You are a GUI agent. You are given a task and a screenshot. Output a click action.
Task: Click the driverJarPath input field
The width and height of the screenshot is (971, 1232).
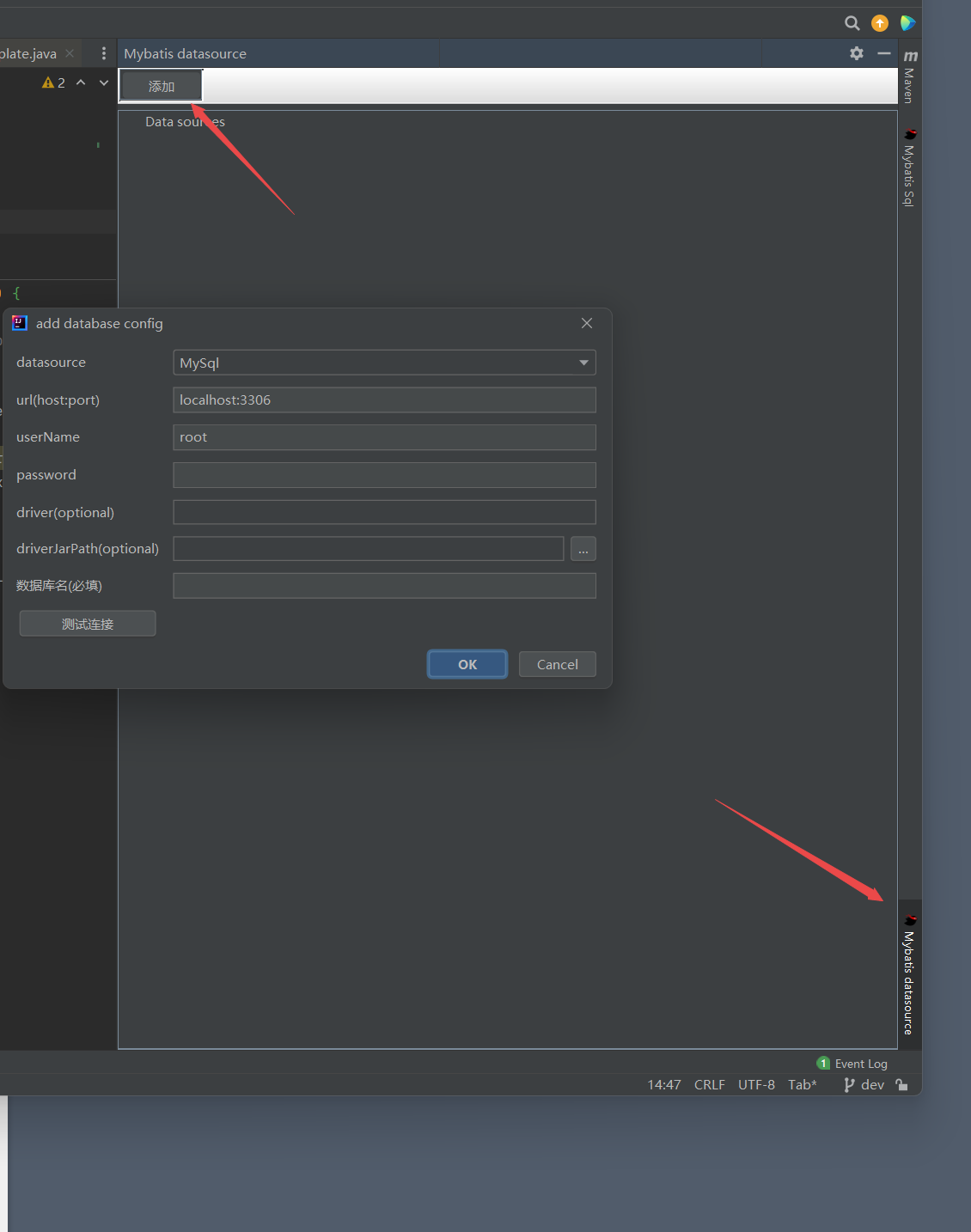click(368, 548)
